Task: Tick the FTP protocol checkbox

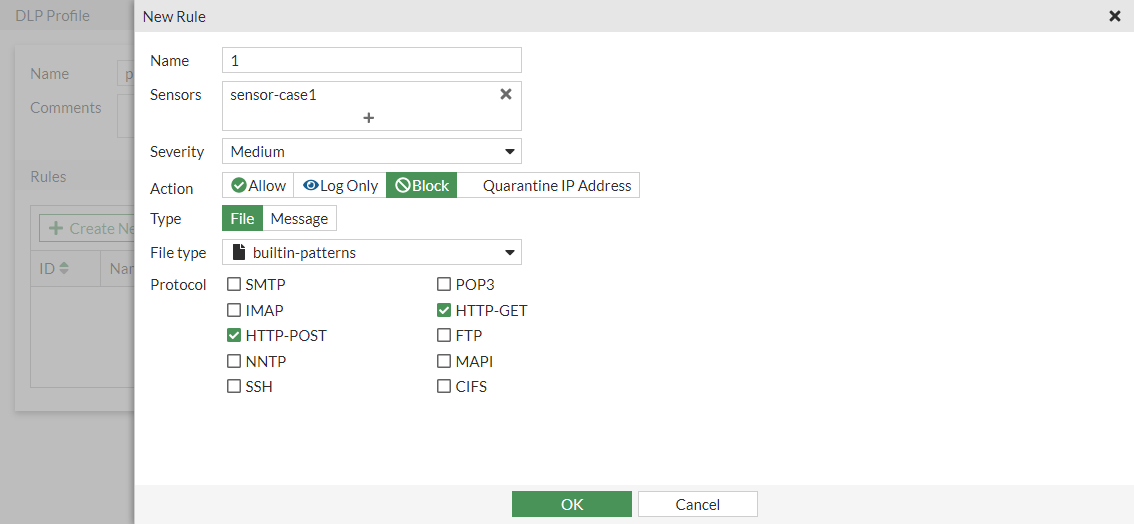Action: click(444, 336)
